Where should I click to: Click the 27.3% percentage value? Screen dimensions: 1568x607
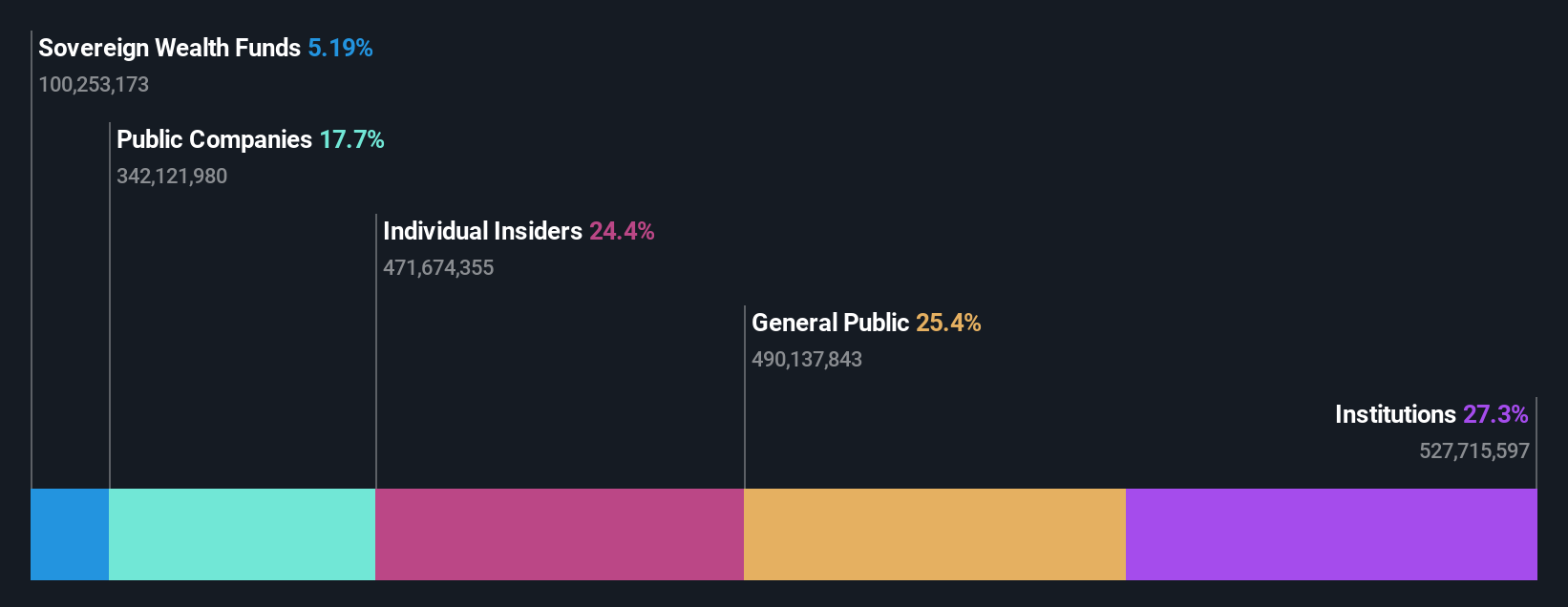click(x=1495, y=414)
